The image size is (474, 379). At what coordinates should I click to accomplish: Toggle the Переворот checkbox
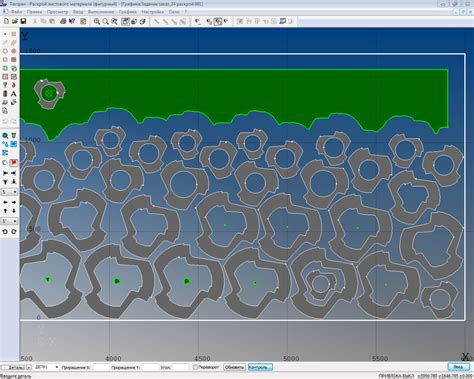[195, 367]
